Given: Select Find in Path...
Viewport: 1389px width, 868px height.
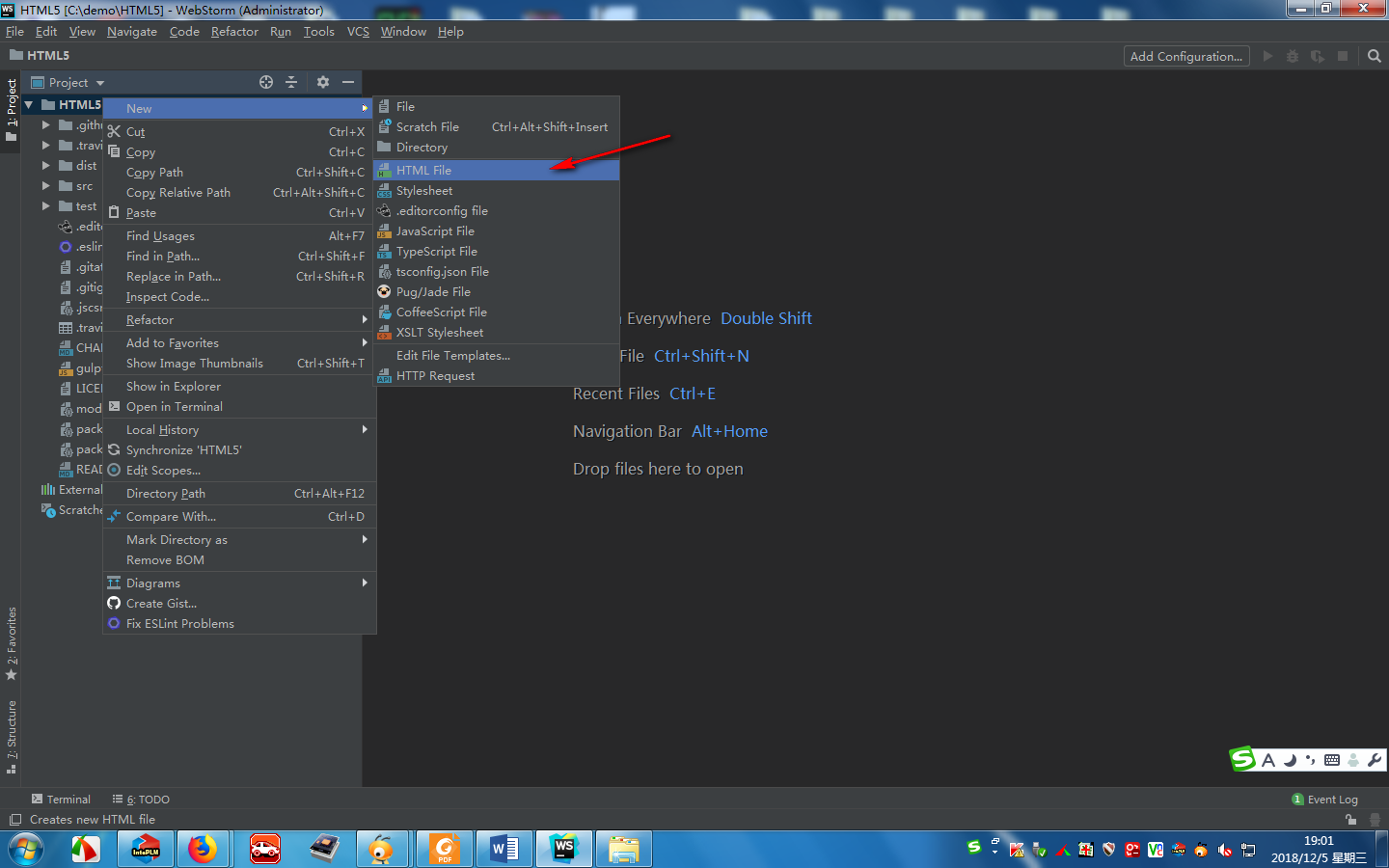Looking at the screenshot, I should 239,257.
